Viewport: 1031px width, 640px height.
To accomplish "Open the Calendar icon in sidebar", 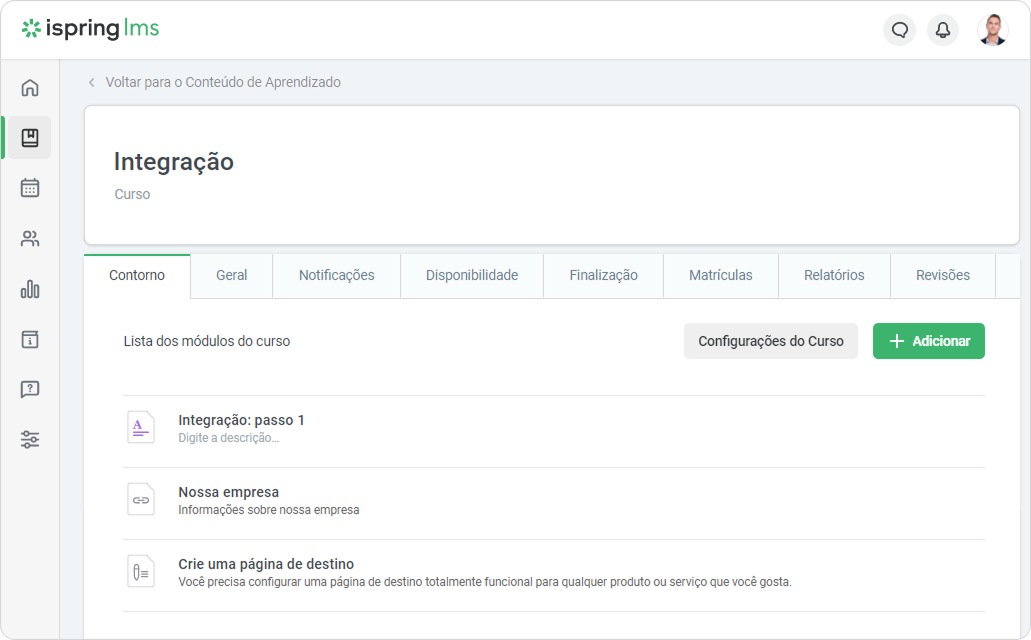I will click(30, 188).
